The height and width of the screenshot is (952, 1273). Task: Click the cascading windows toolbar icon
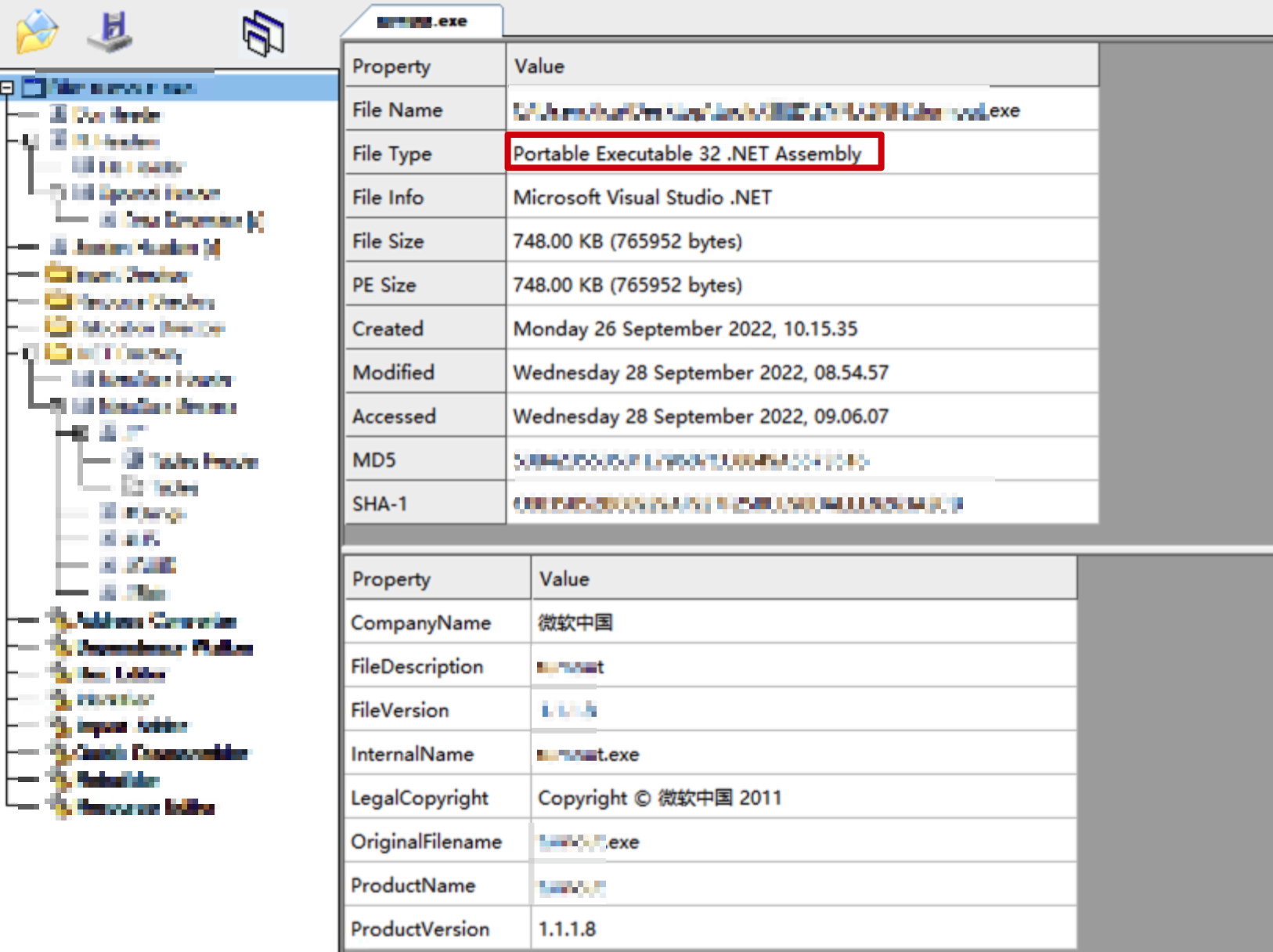(x=263, y=34)
